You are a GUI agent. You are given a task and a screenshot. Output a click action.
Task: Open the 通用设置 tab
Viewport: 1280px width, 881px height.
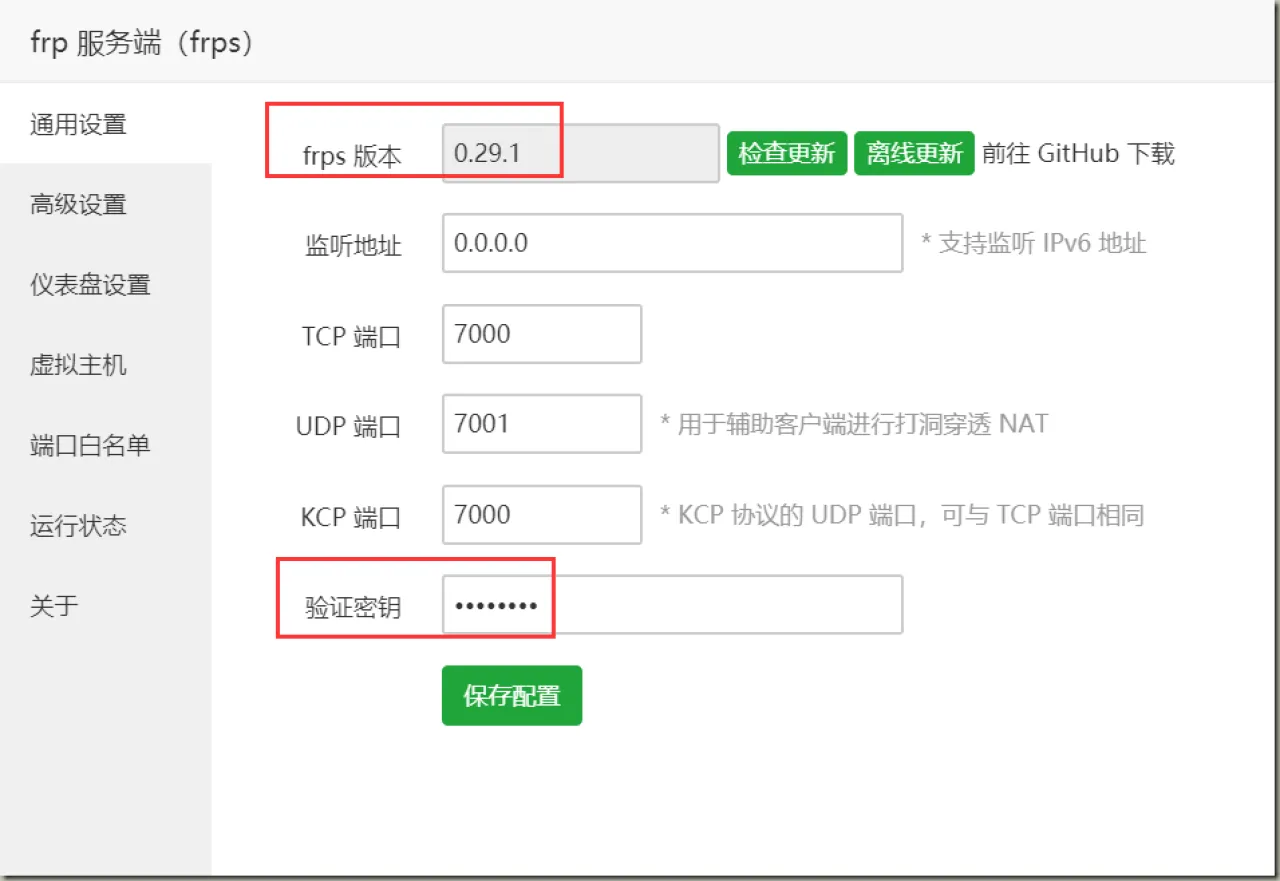[78, 125]
